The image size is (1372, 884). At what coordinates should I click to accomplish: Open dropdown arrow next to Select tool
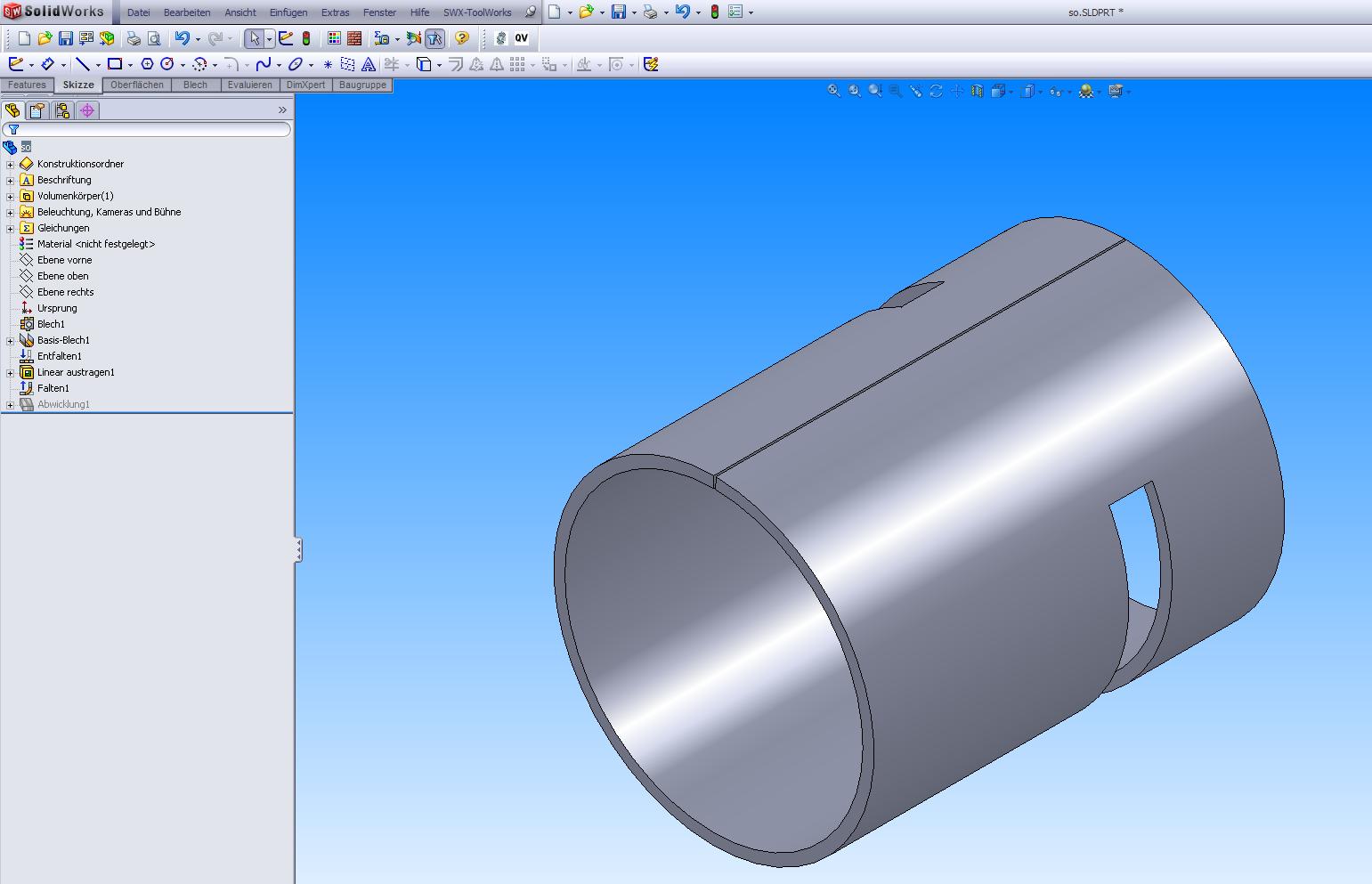(269, 39)
